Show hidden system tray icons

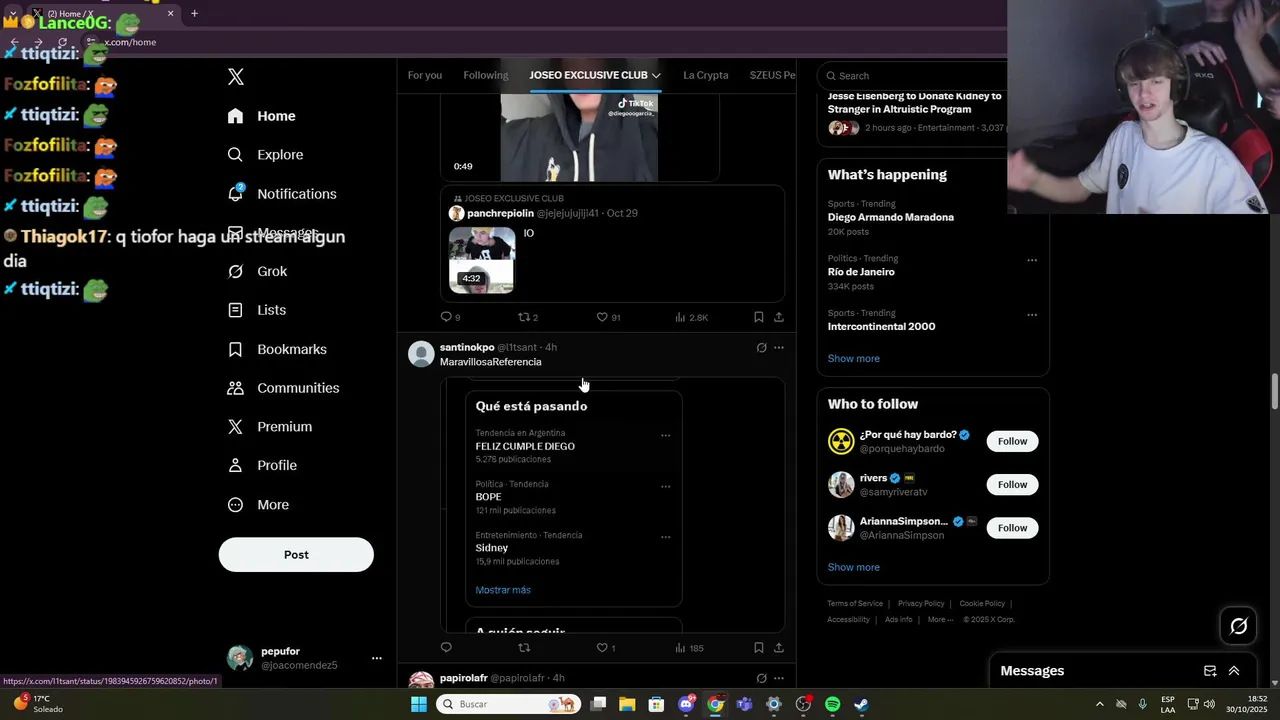1099,704
